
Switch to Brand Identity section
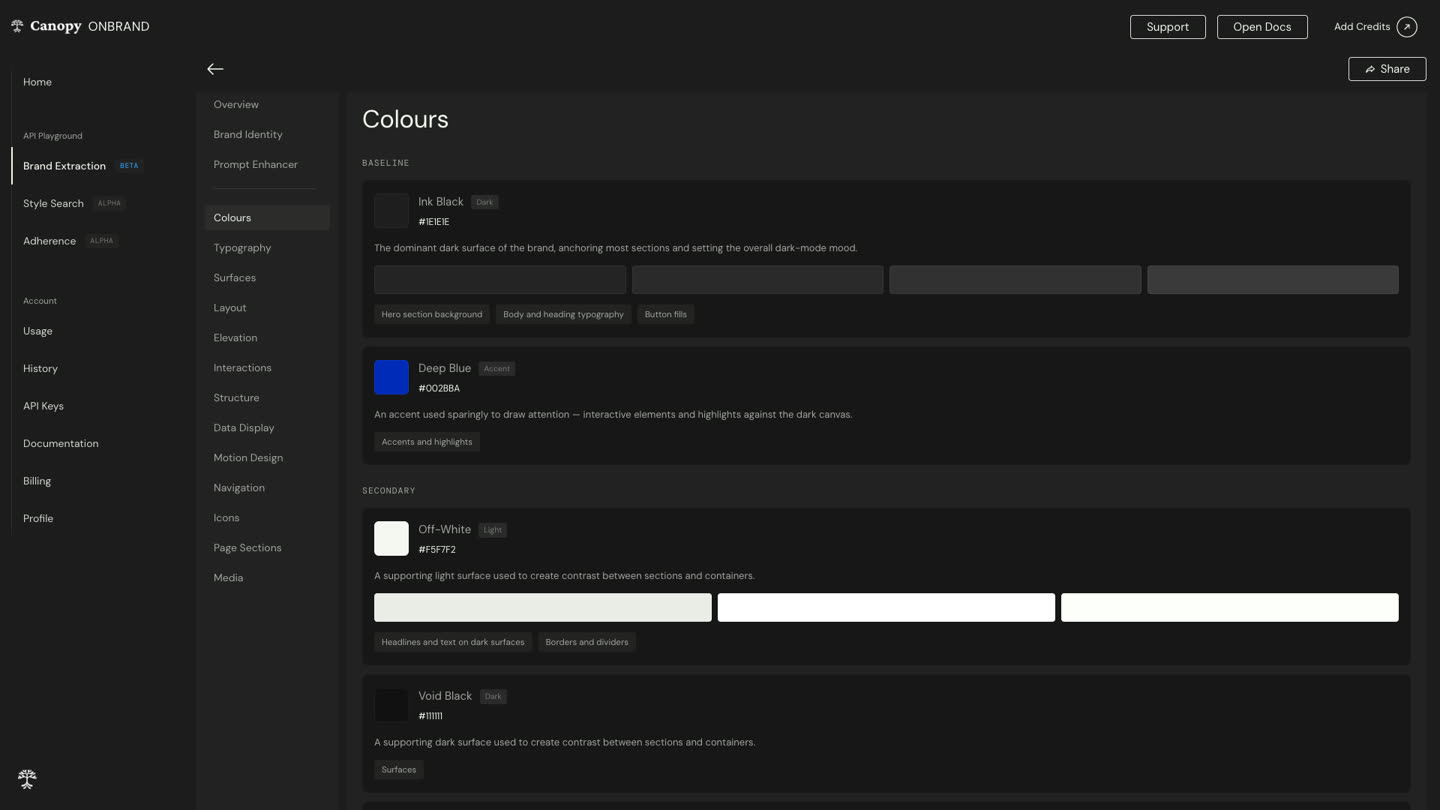tap(248, 135)
